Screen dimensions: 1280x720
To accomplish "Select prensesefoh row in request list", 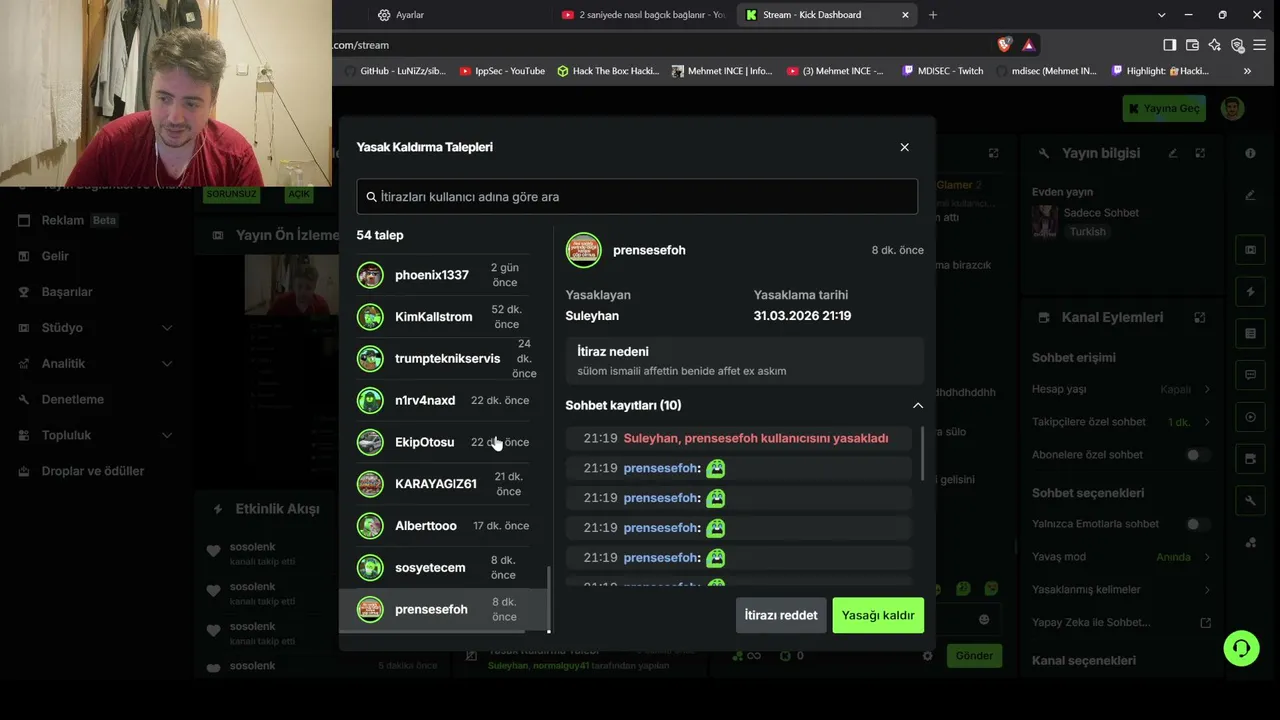I will click(443, 610).
